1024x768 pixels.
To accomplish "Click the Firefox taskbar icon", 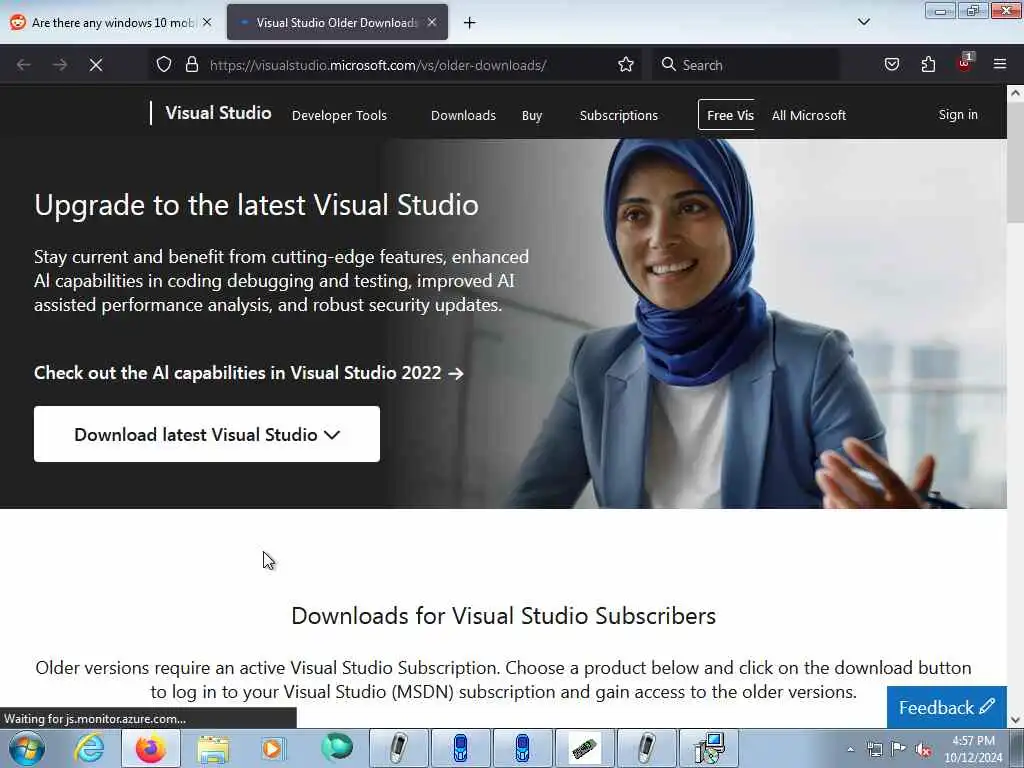I will coord(150,748).
